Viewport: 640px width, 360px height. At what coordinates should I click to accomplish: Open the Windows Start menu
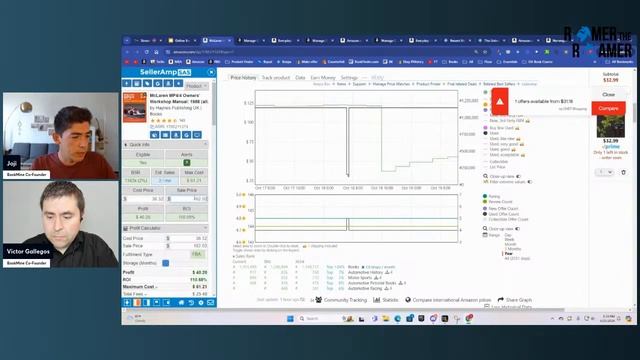[x=290, y=318]
